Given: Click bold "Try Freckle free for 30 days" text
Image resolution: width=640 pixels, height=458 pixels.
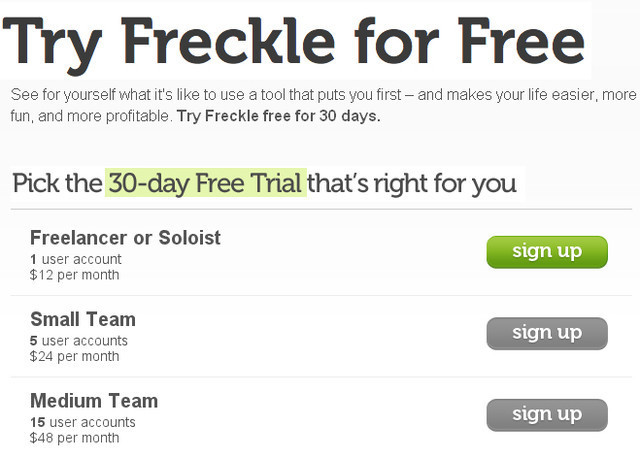Looking at the screenshot, I should pyautogui.click(x=278, y=116).
